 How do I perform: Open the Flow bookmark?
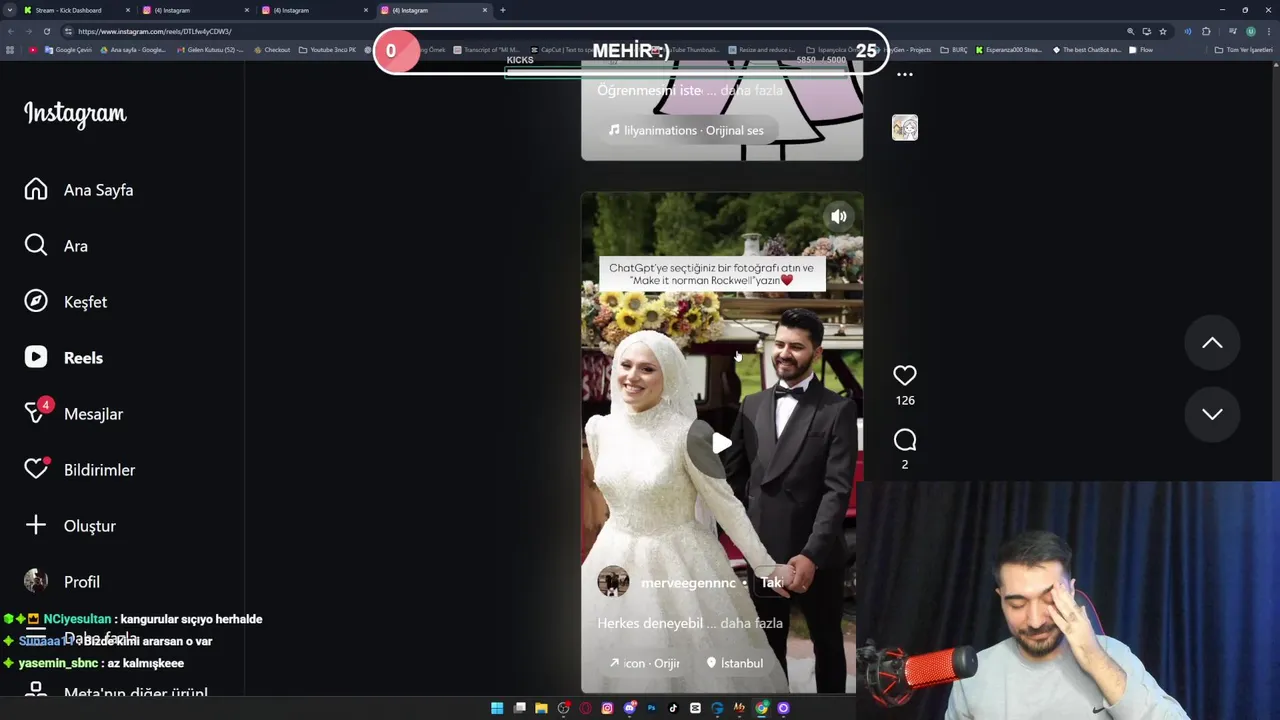tap(1140, 50)
